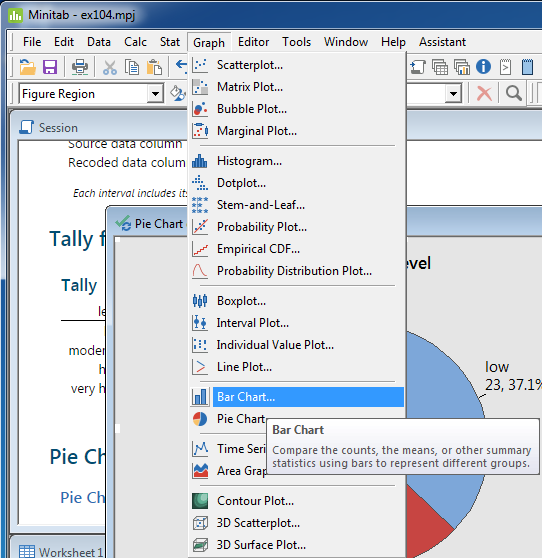The width and height of the screenshot is (542, 558).
Task: Open the Help menu
Action: [x=393, y=42]
